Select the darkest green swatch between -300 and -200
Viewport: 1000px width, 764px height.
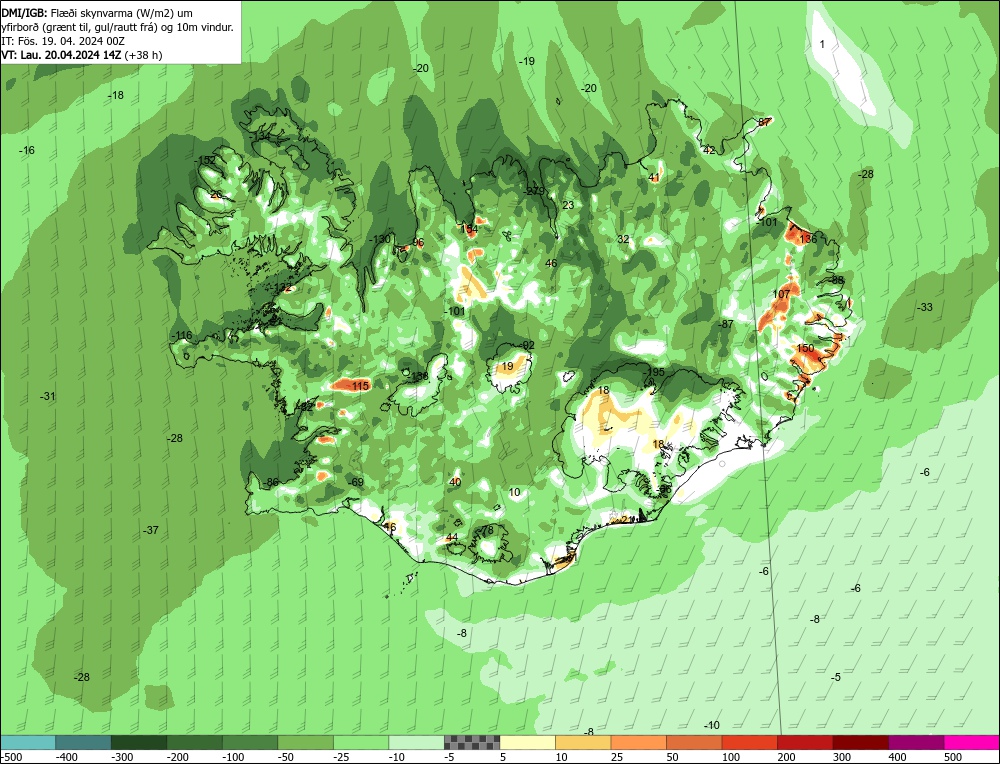[x=139, y=742]
